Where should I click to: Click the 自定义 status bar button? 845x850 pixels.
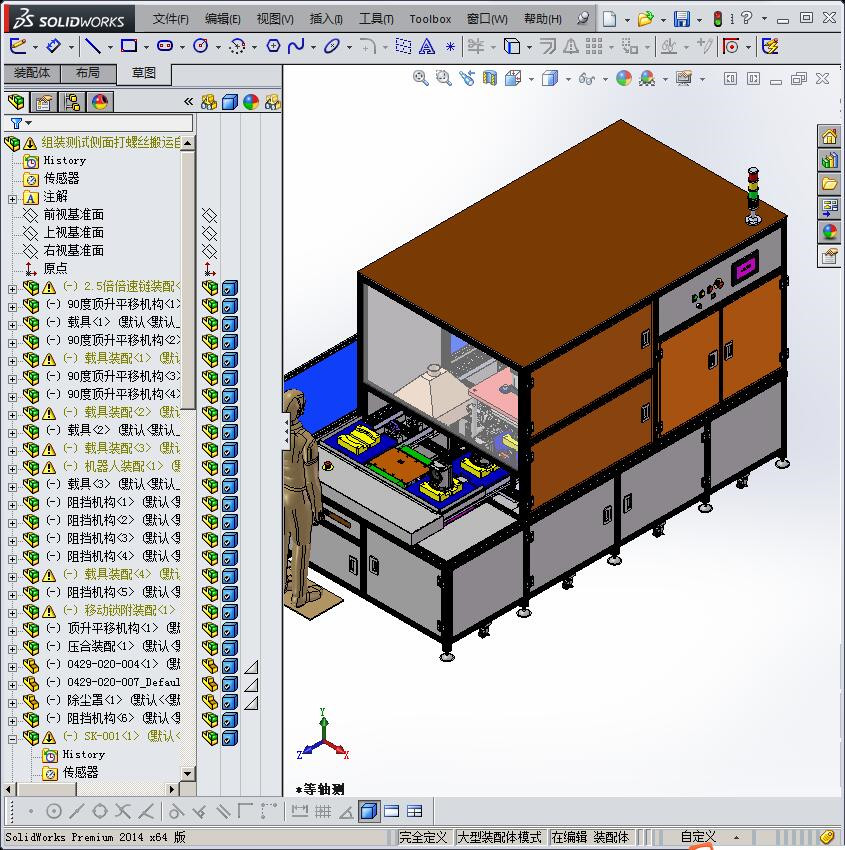coord(698,837)
